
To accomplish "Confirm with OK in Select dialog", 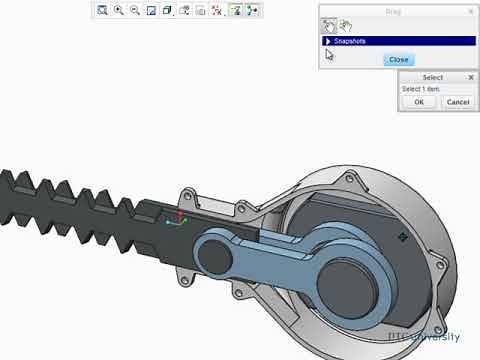I will (x=419, y=102).
